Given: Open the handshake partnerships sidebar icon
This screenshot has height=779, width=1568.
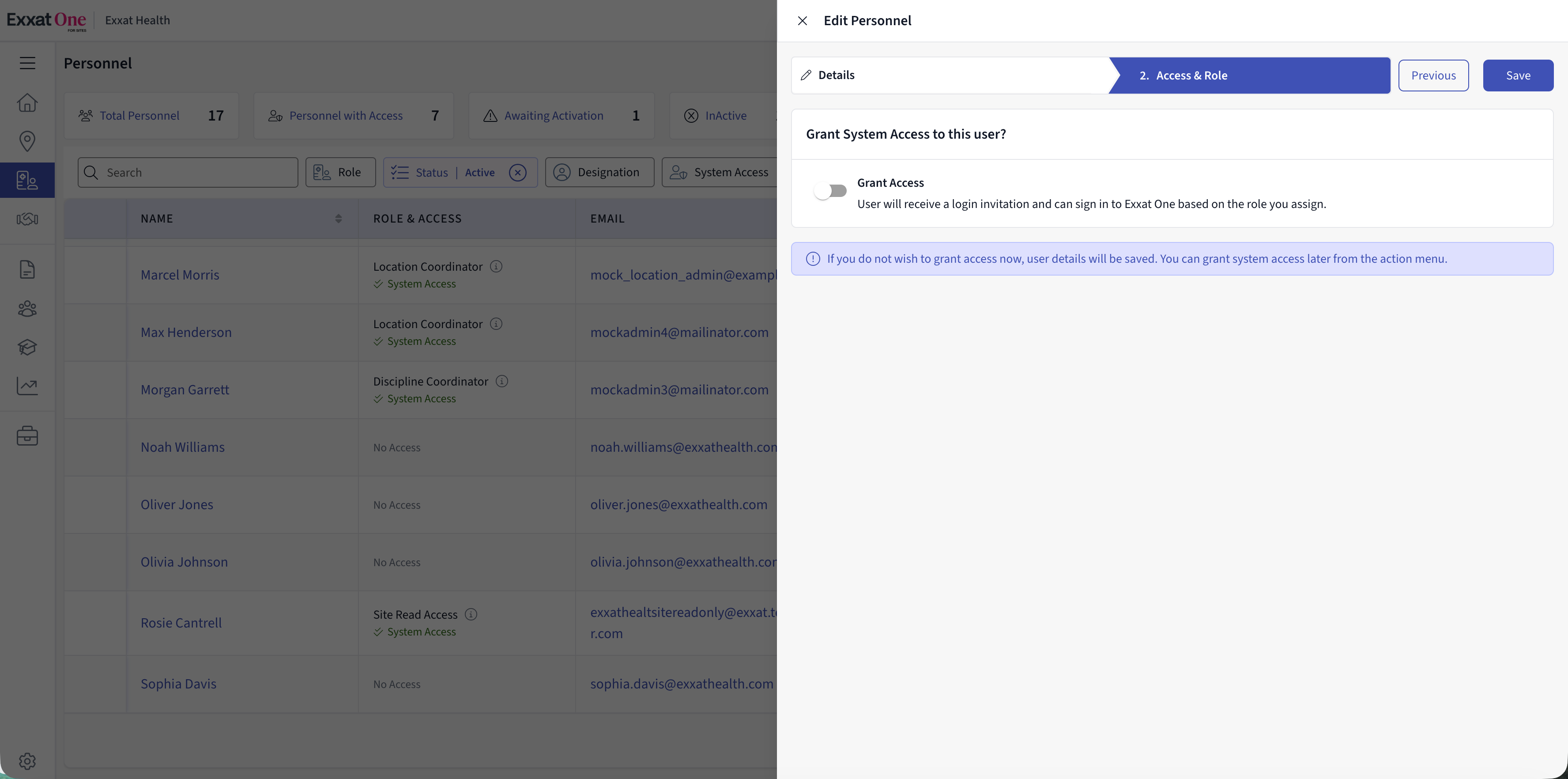Looking at the screenshot, I should (27, 219).
